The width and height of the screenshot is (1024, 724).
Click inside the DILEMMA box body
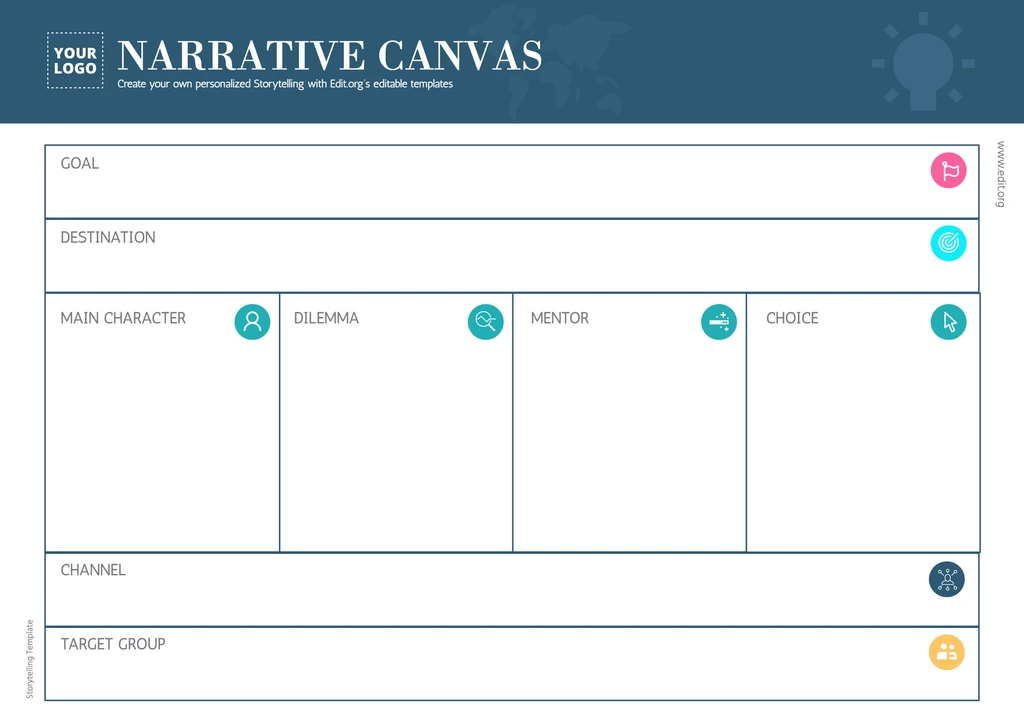point(396,440)
